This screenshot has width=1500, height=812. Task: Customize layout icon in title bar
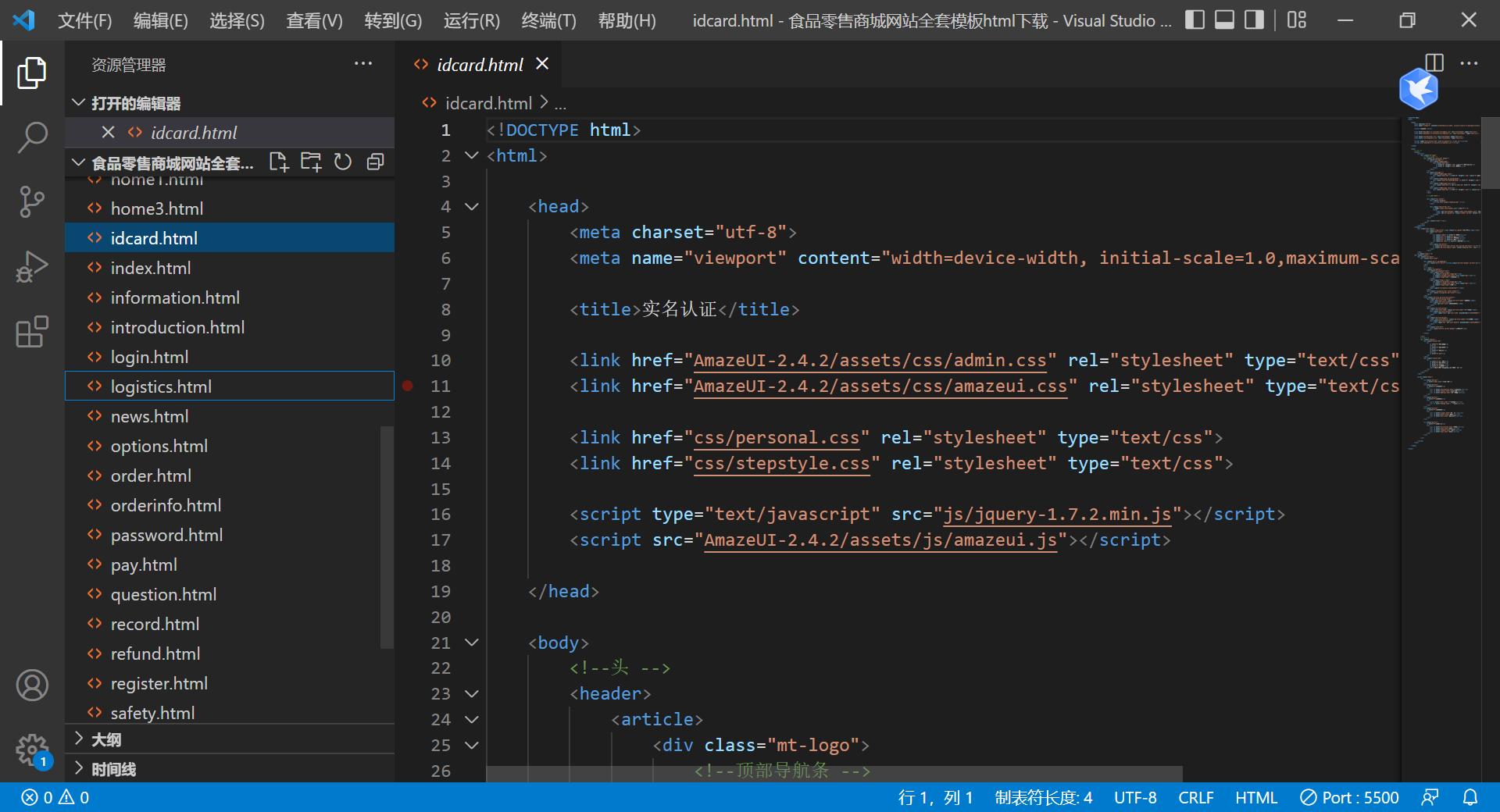click(1297, 20)
